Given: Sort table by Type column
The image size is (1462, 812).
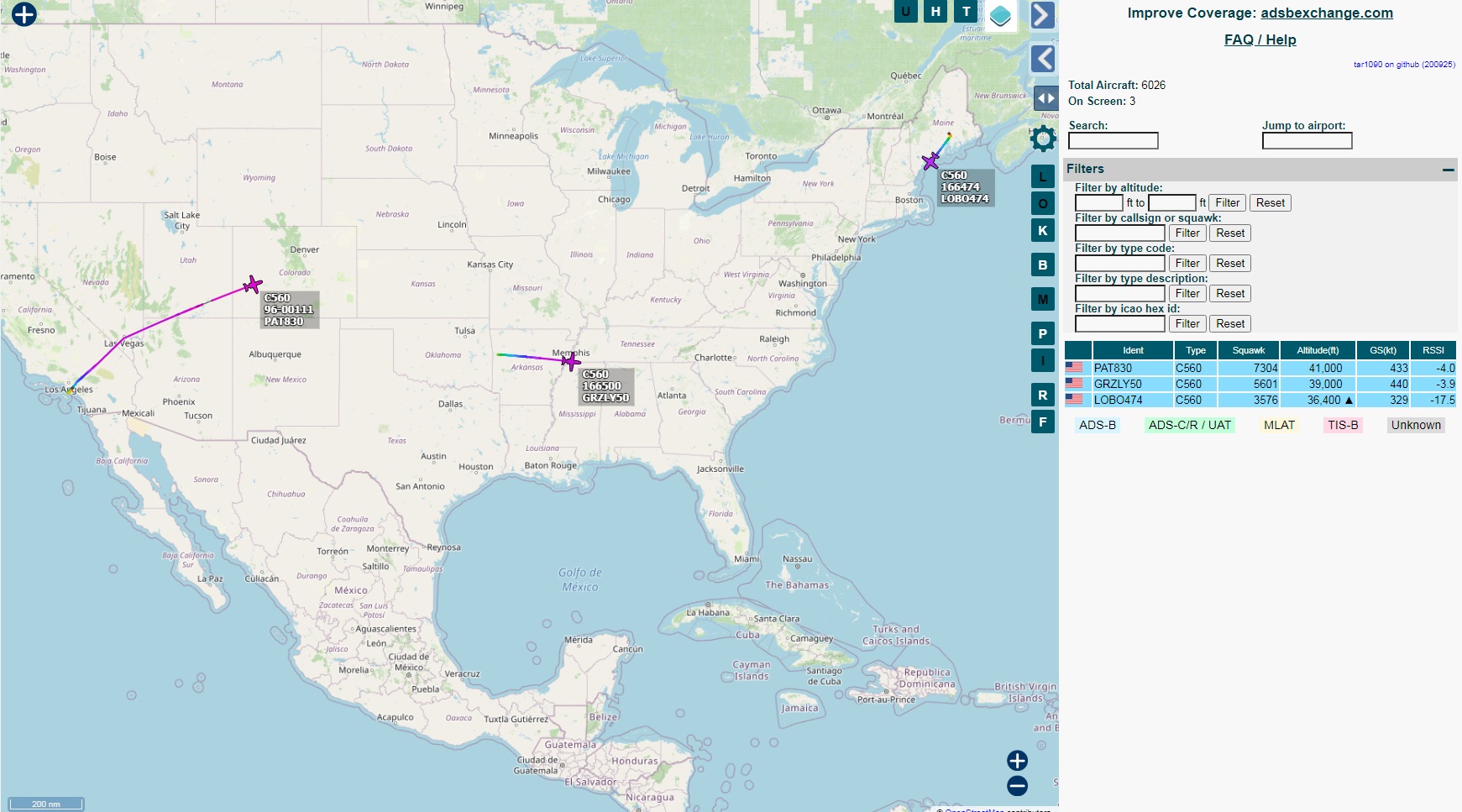Looking at the screenshot, I should [1196, 350].
